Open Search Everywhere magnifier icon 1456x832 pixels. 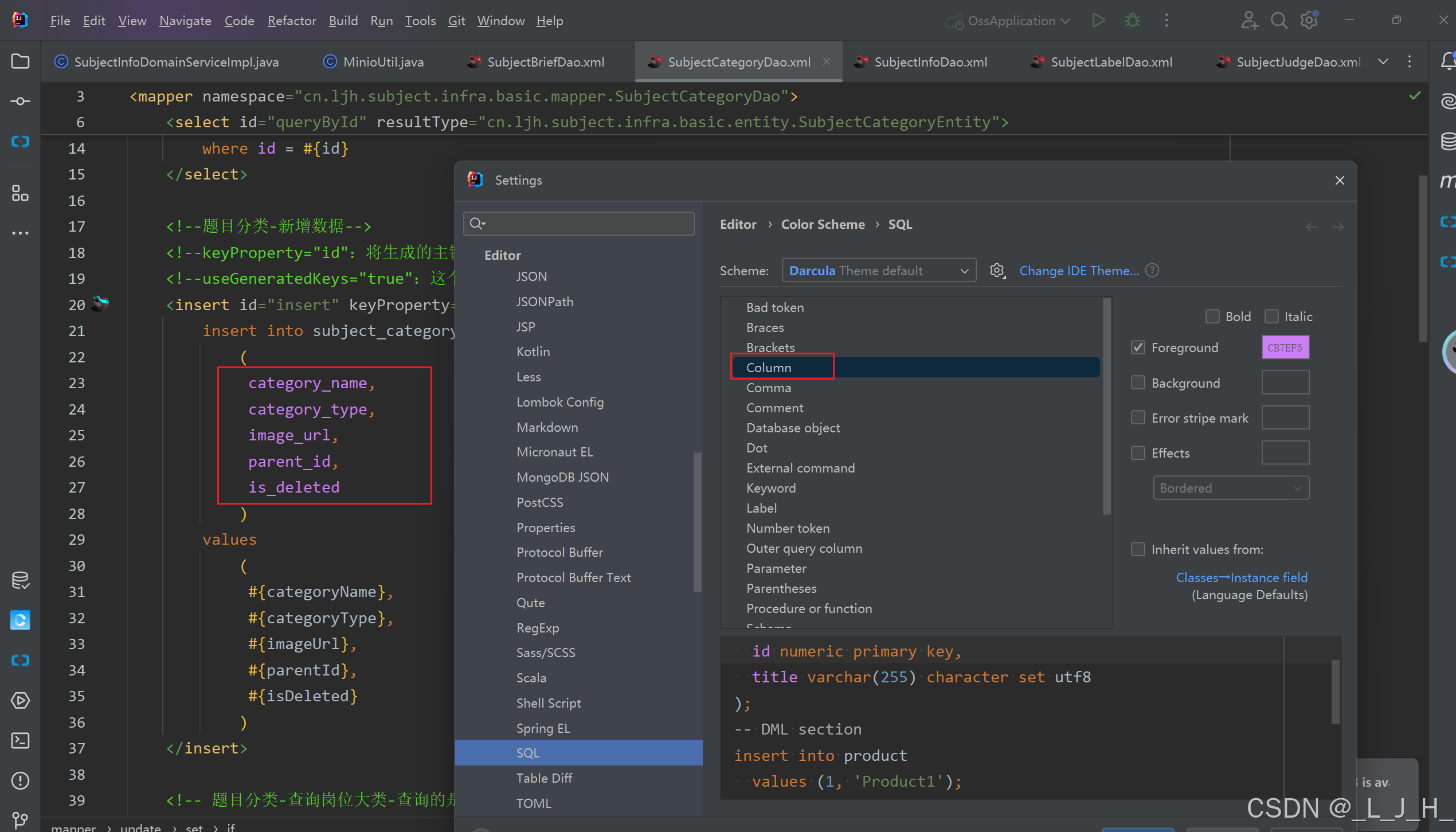(x=1278, y=21)
